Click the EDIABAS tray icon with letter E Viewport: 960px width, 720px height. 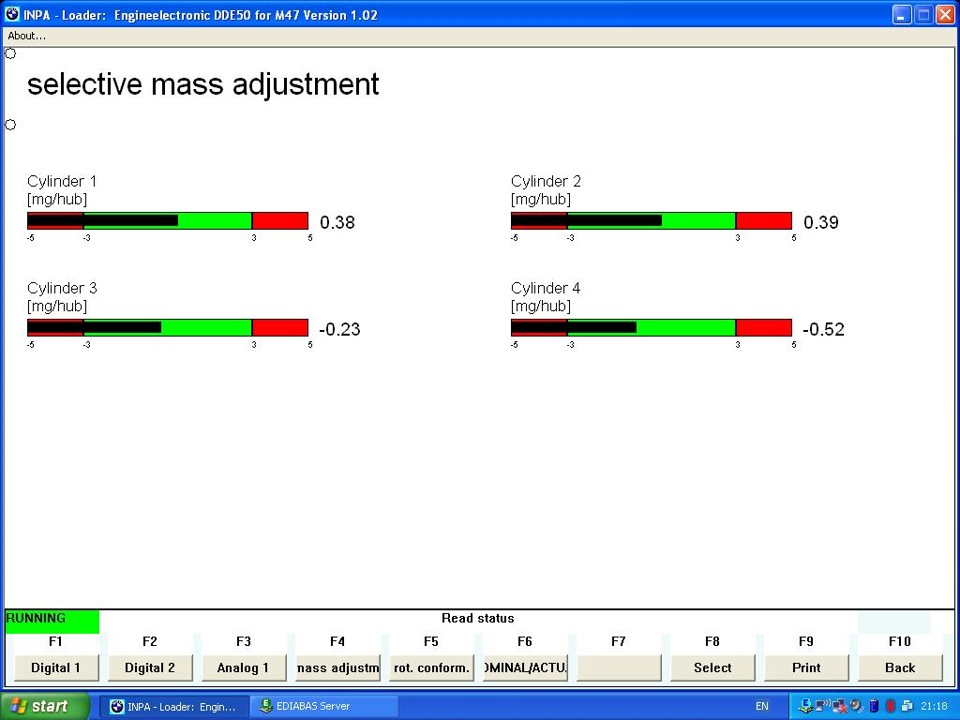806,706
